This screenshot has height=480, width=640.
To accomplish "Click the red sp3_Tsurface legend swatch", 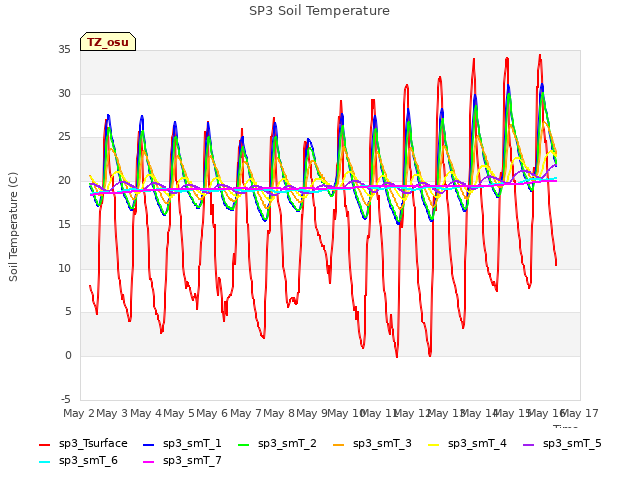I will 44,444.
